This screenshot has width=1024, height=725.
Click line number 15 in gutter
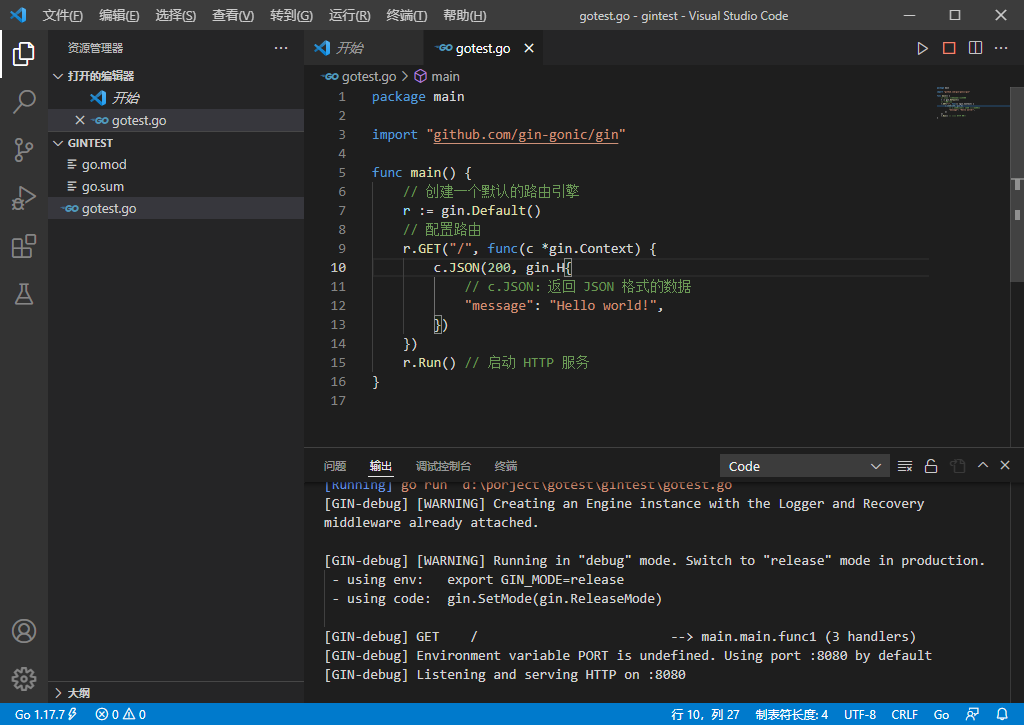click(x=338, y=362)
